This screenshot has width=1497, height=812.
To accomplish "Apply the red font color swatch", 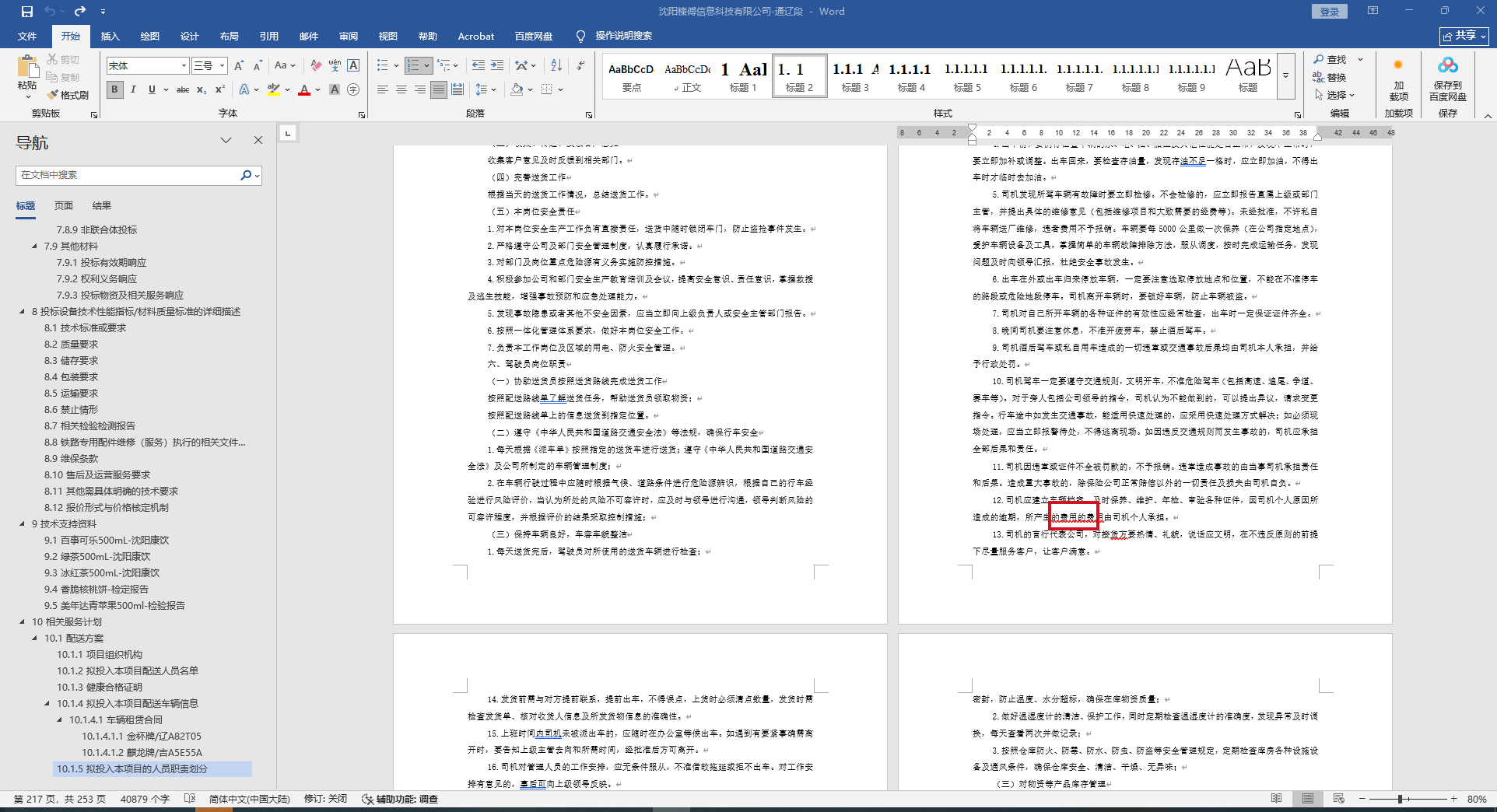I will 304,89.
